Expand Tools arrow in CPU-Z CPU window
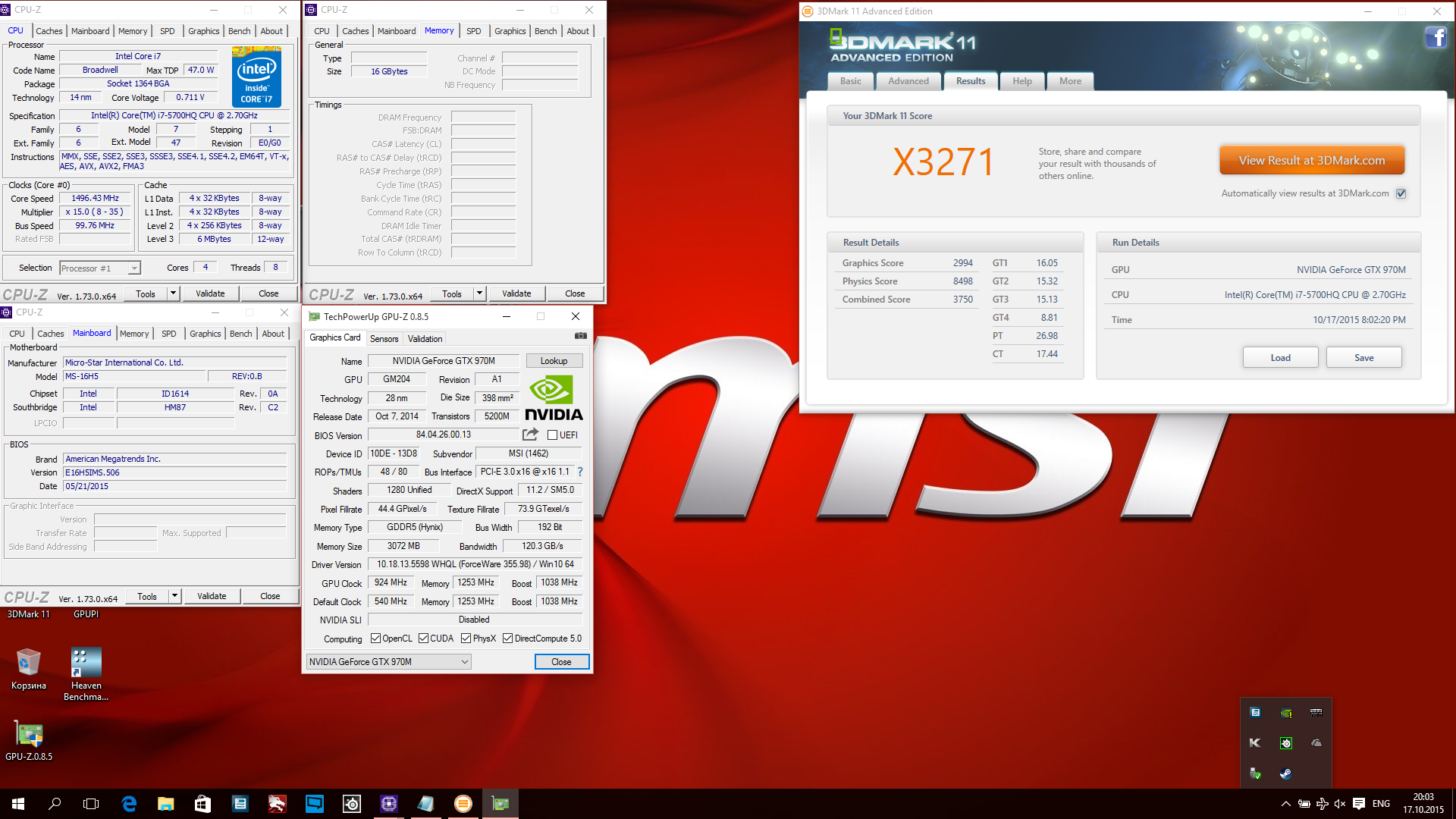 (x=173, y=293)
